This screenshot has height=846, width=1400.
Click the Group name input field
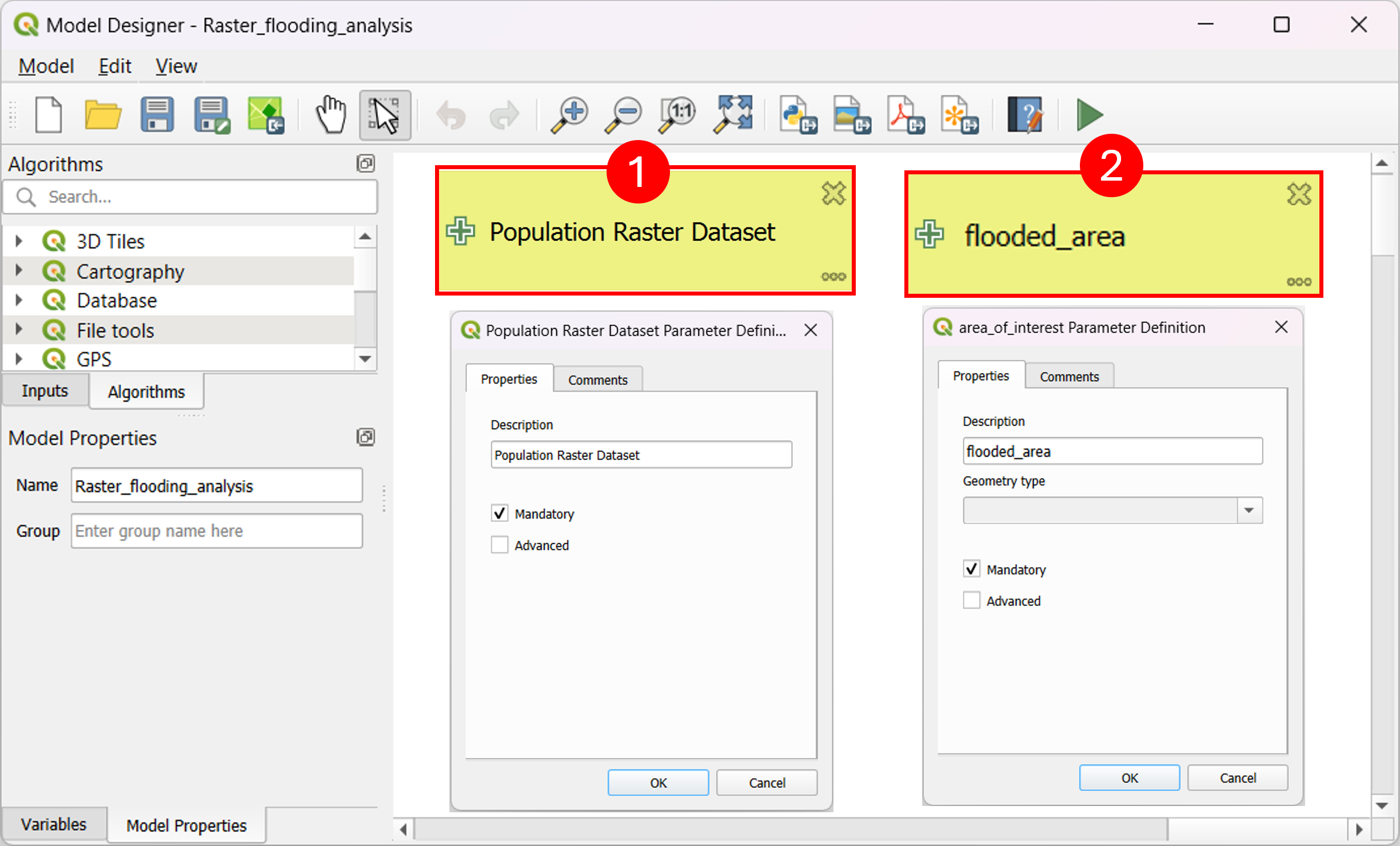217,531
